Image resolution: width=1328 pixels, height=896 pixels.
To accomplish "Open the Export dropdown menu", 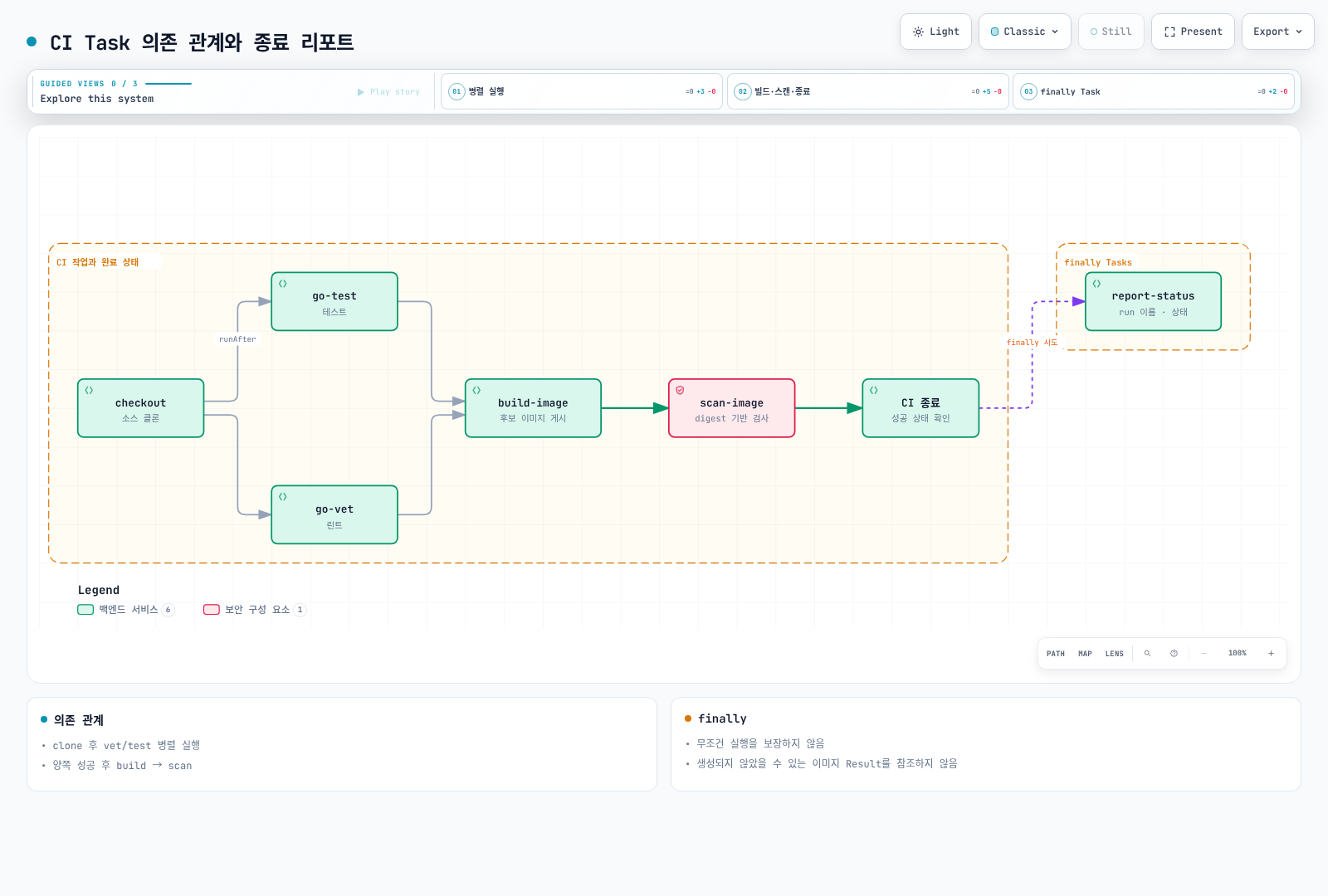I will pyautogui.click(x=1278, y=32).
